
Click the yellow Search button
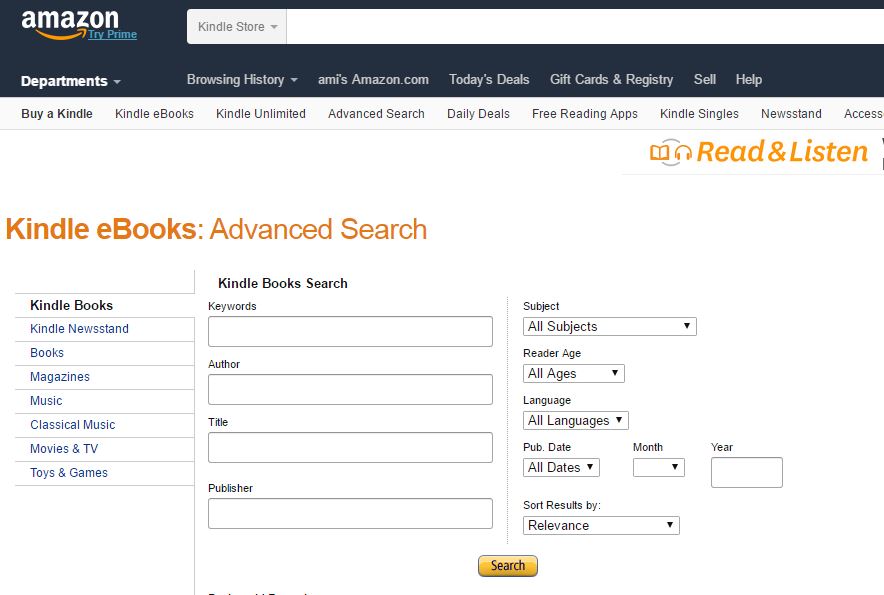507,566
